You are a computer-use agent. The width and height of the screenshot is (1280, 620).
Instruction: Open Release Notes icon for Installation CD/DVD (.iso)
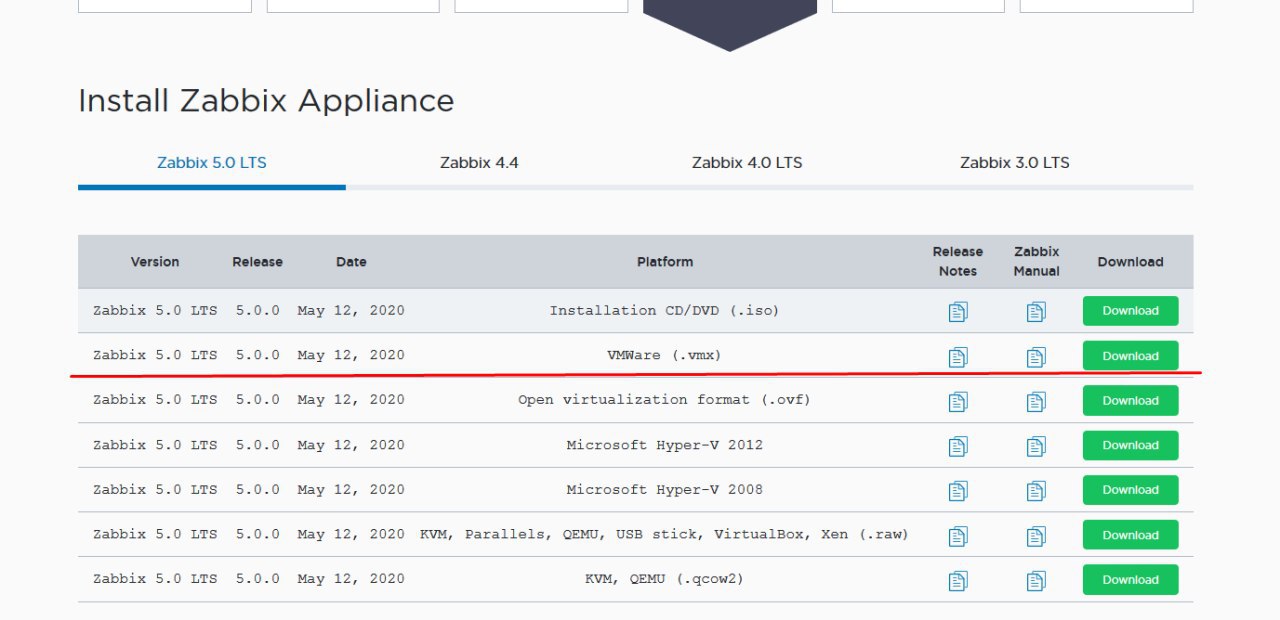point(958,312)
